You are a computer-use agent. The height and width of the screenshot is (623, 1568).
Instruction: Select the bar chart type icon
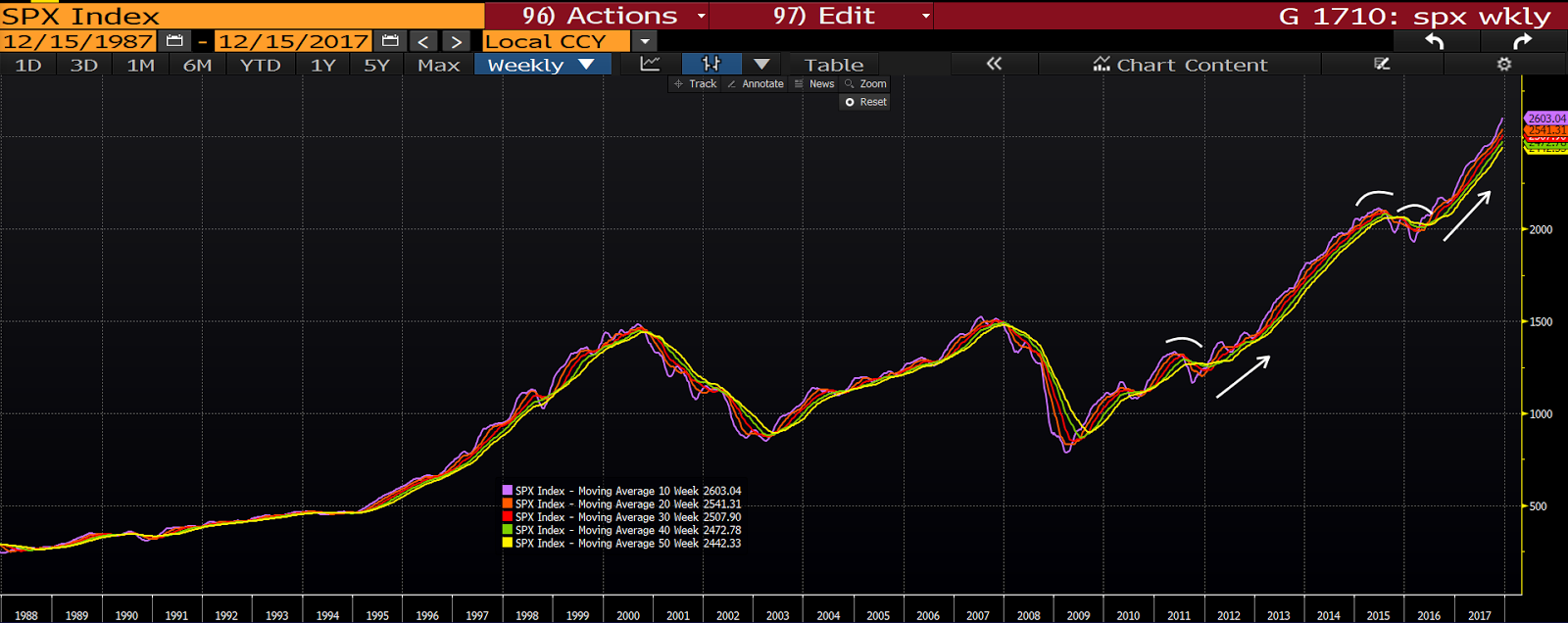(711, 64)
